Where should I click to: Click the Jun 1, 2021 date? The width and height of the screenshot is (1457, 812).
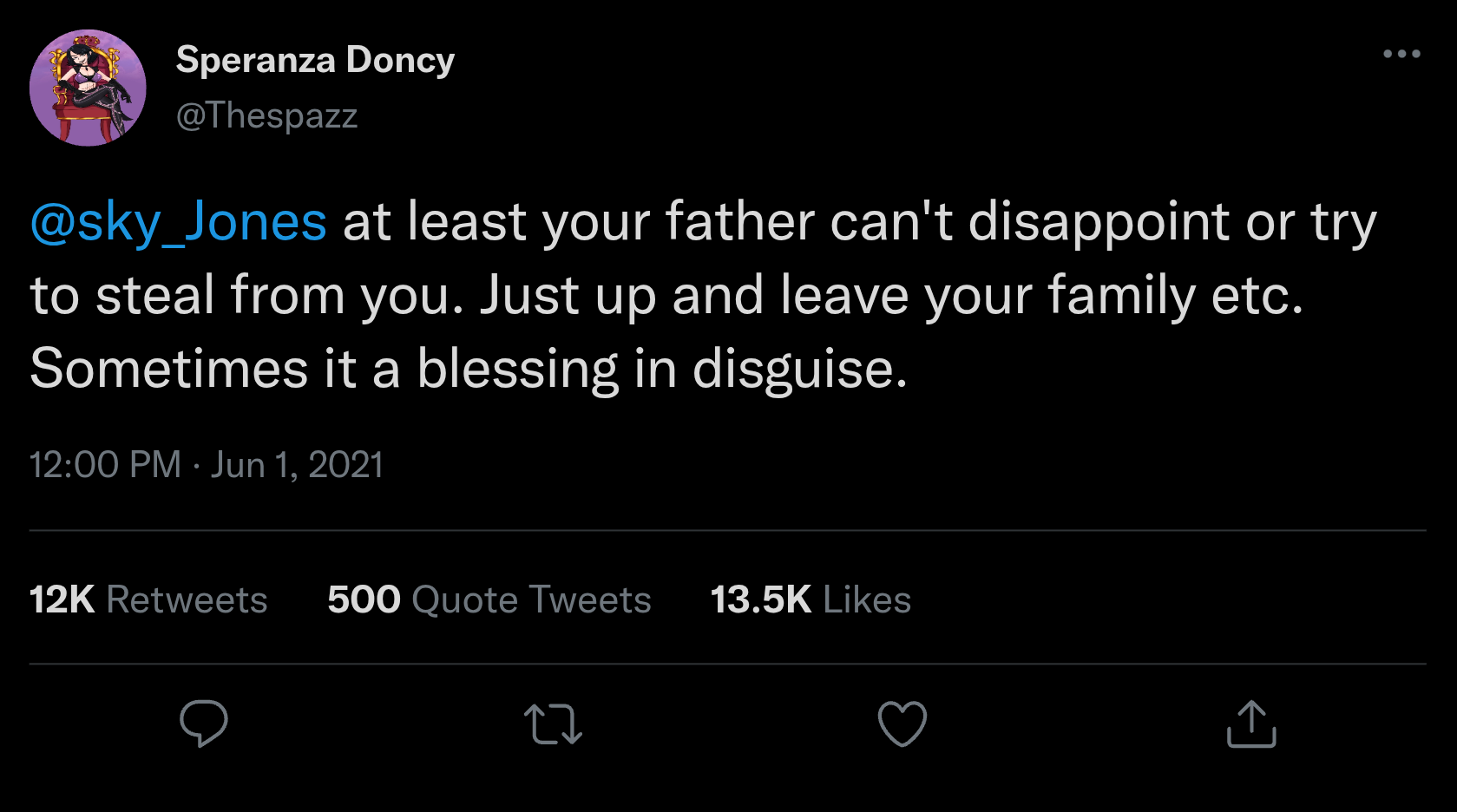pyautogui.click(x=297, y=465)
